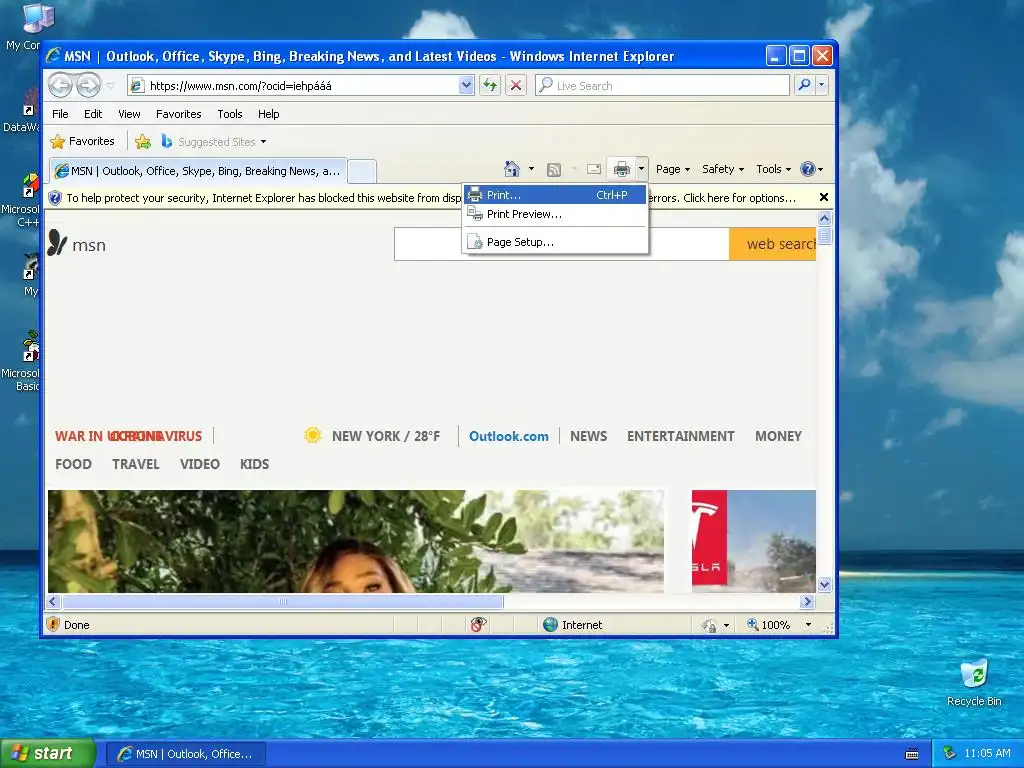Open the Home button dropdown arrow
Viewport: 1024px width, 768px height.
[x=531, y=169]
